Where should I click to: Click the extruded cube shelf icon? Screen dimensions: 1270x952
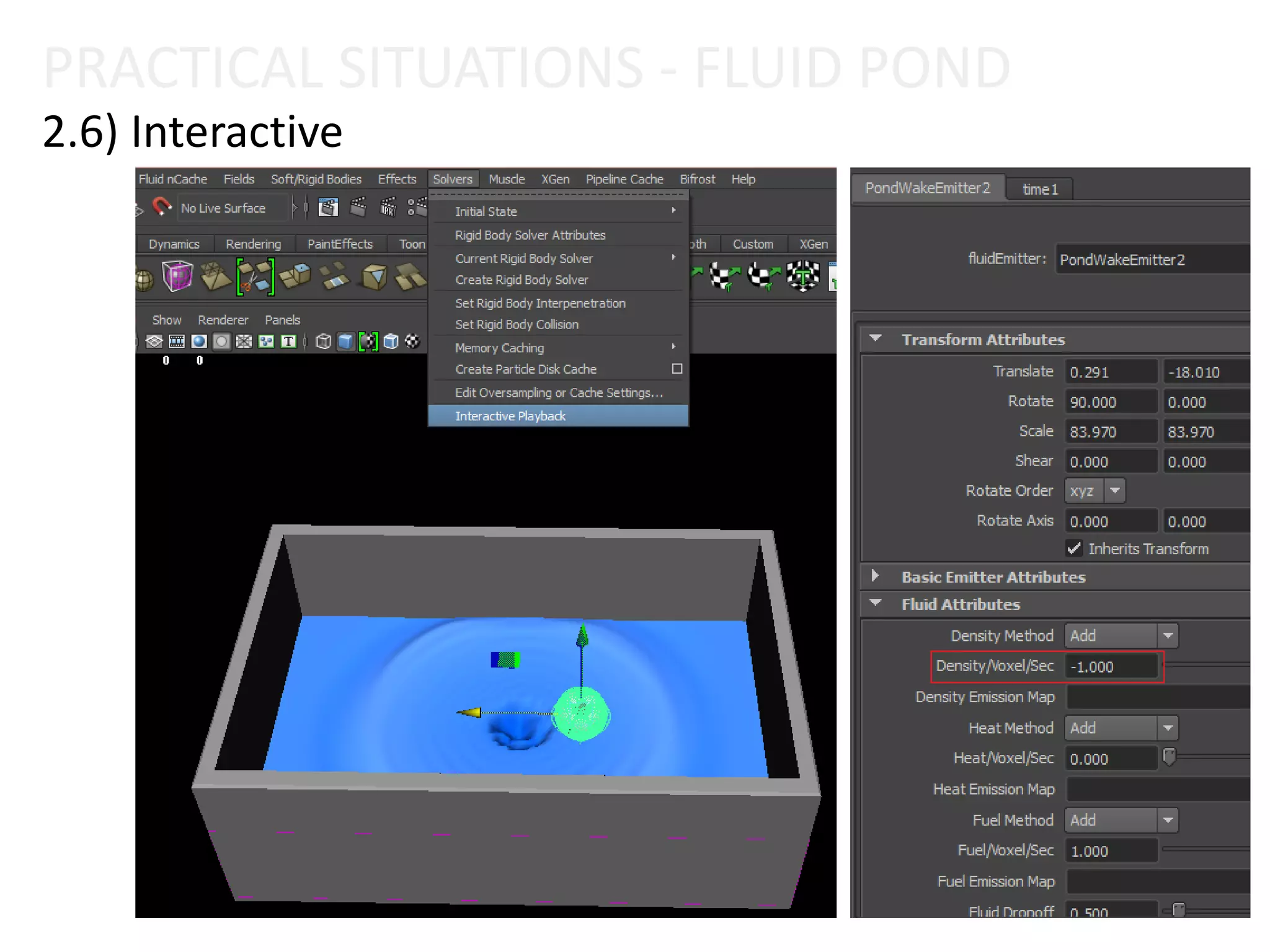coord(295,276)
